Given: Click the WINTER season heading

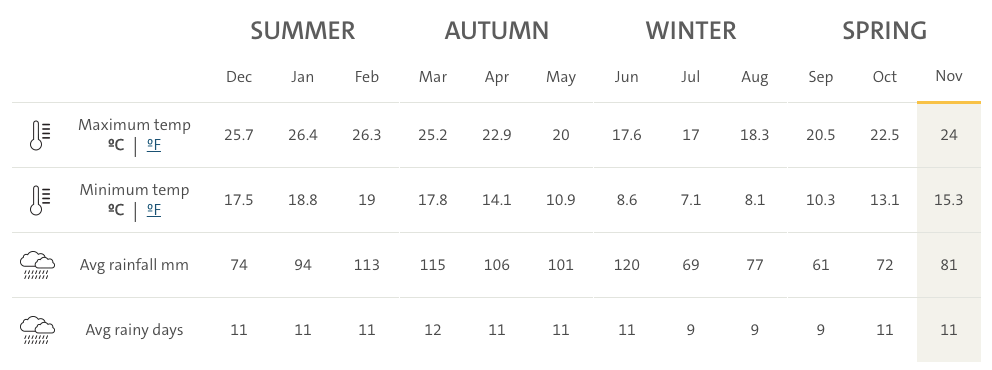Looking at the screenshot, I should [x=691, y=31].
